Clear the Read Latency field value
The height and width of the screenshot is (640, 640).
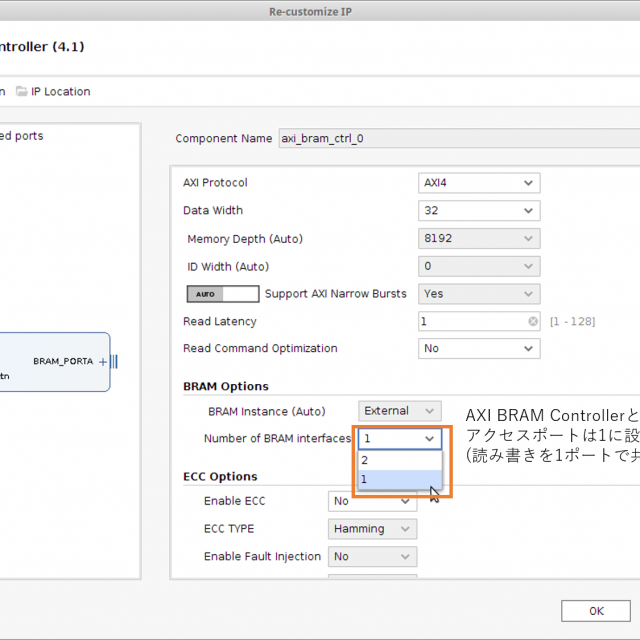click(533, 322)
